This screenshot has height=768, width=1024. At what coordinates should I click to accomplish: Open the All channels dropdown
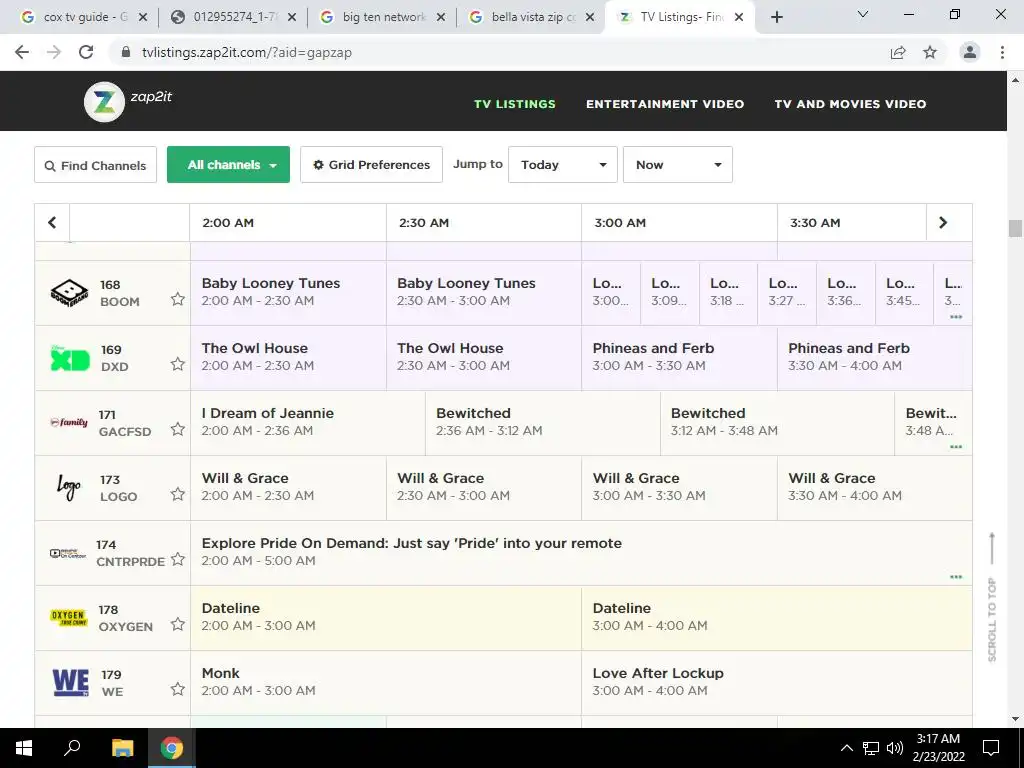229,165
